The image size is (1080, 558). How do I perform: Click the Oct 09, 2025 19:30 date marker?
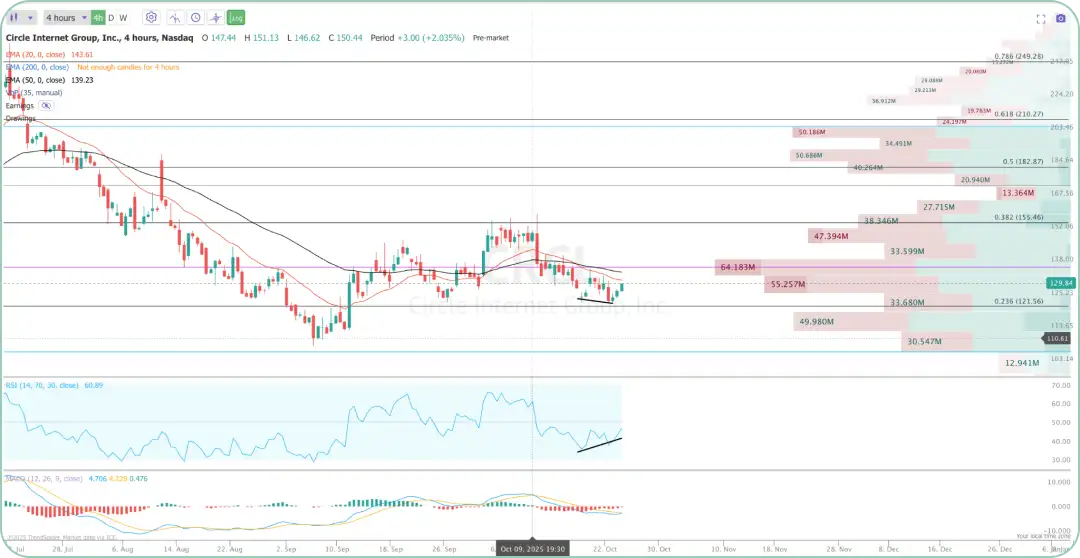(532, 549)
